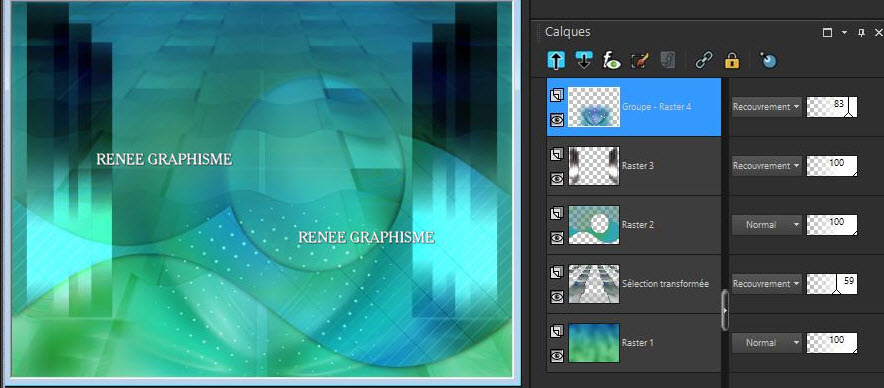This screenshot has height=388, width=884.
Task: Click the greyed-out layer styles icon
Action: pos(668,60)
